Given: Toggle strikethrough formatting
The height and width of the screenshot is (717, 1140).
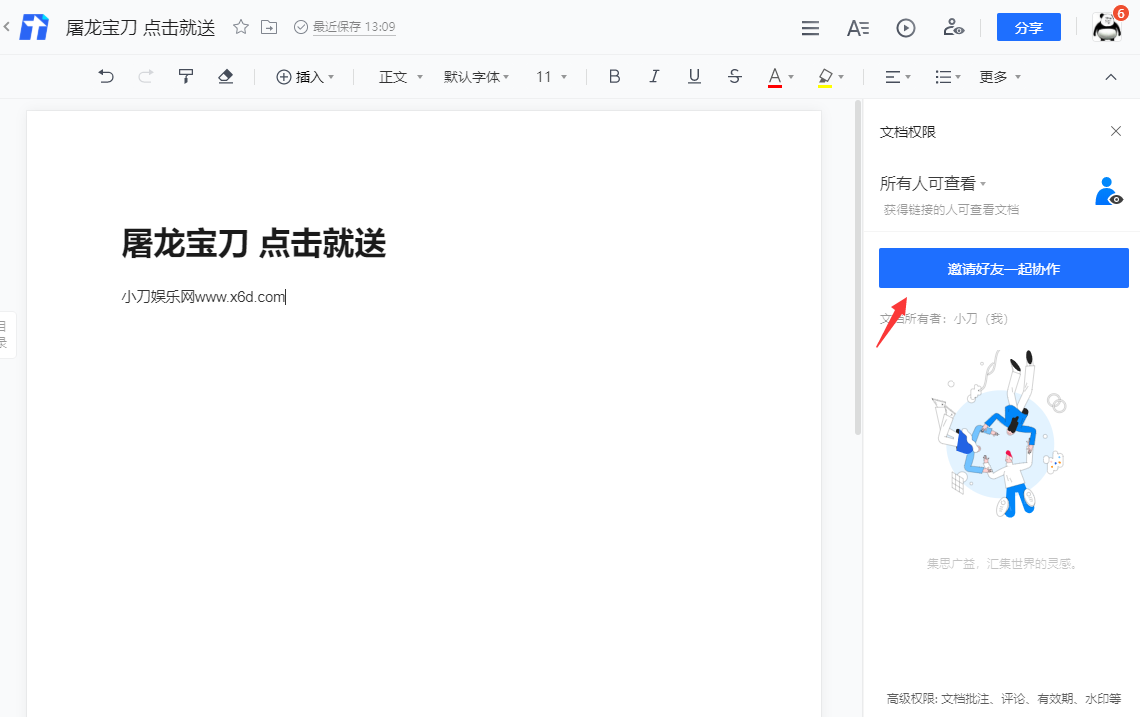Looking at the screenshot, I should [734, 76].
